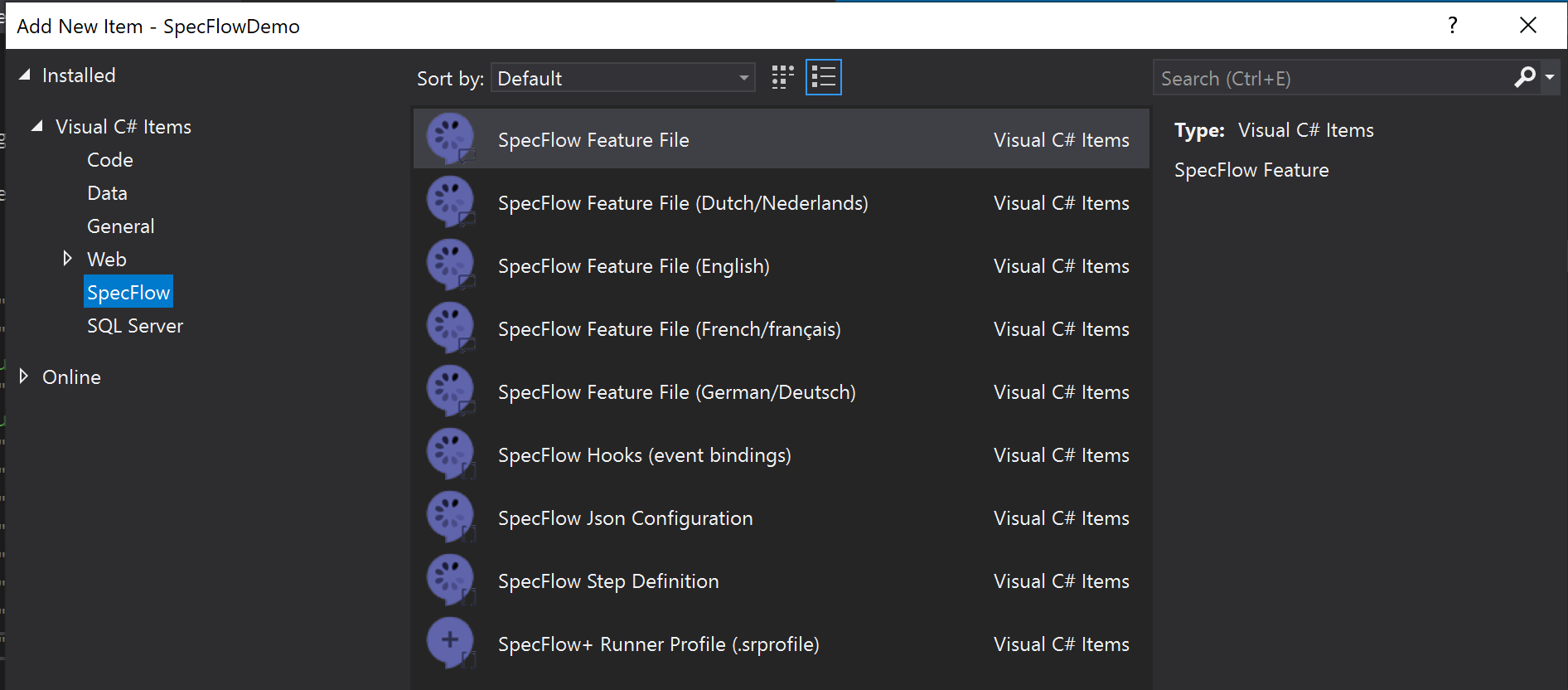Select SpecFlow Feature File template

tap(781, 139)
